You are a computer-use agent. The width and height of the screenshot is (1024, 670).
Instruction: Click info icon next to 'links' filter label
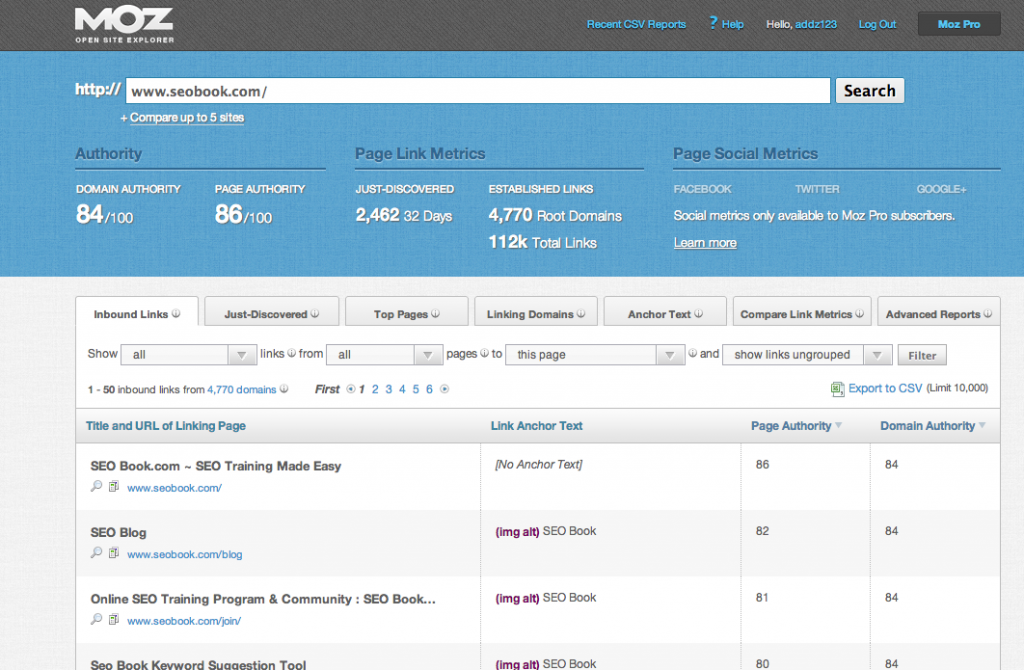click(x=291, y=353)
